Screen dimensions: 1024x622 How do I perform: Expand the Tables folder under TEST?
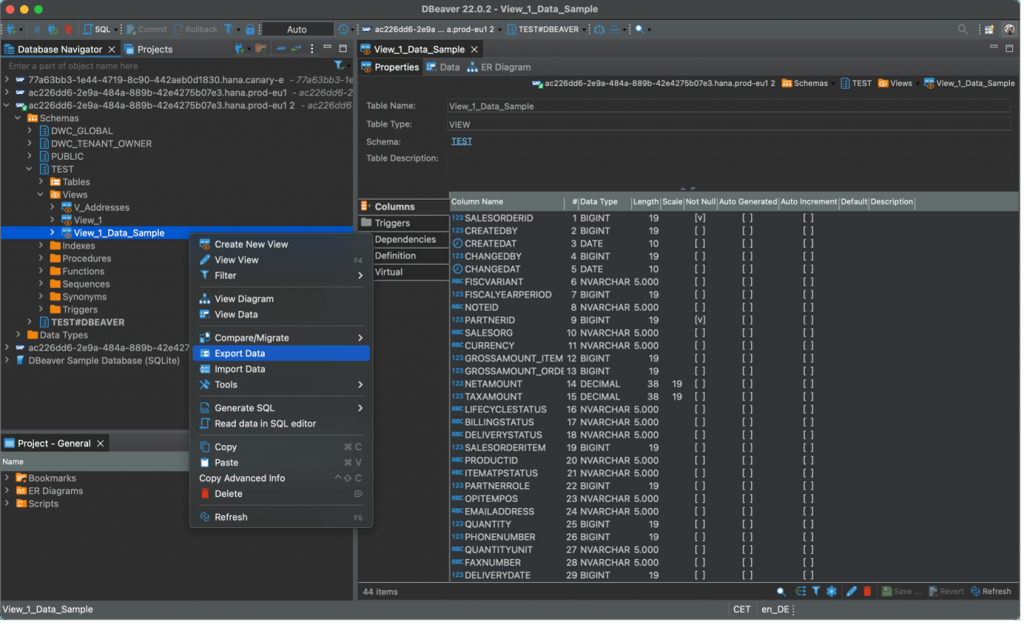(40, 182)
